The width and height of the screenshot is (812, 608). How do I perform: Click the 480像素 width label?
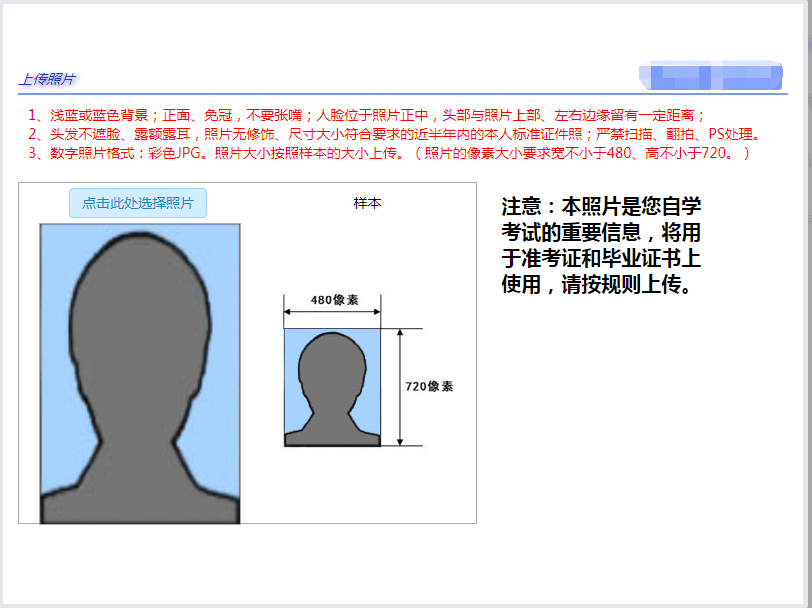[x=334, y=300]
